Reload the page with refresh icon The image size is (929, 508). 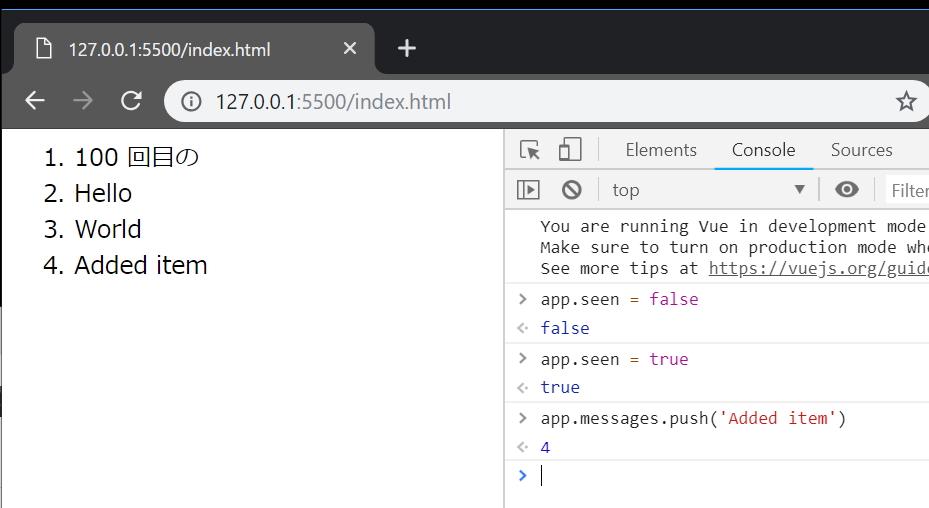131,101
